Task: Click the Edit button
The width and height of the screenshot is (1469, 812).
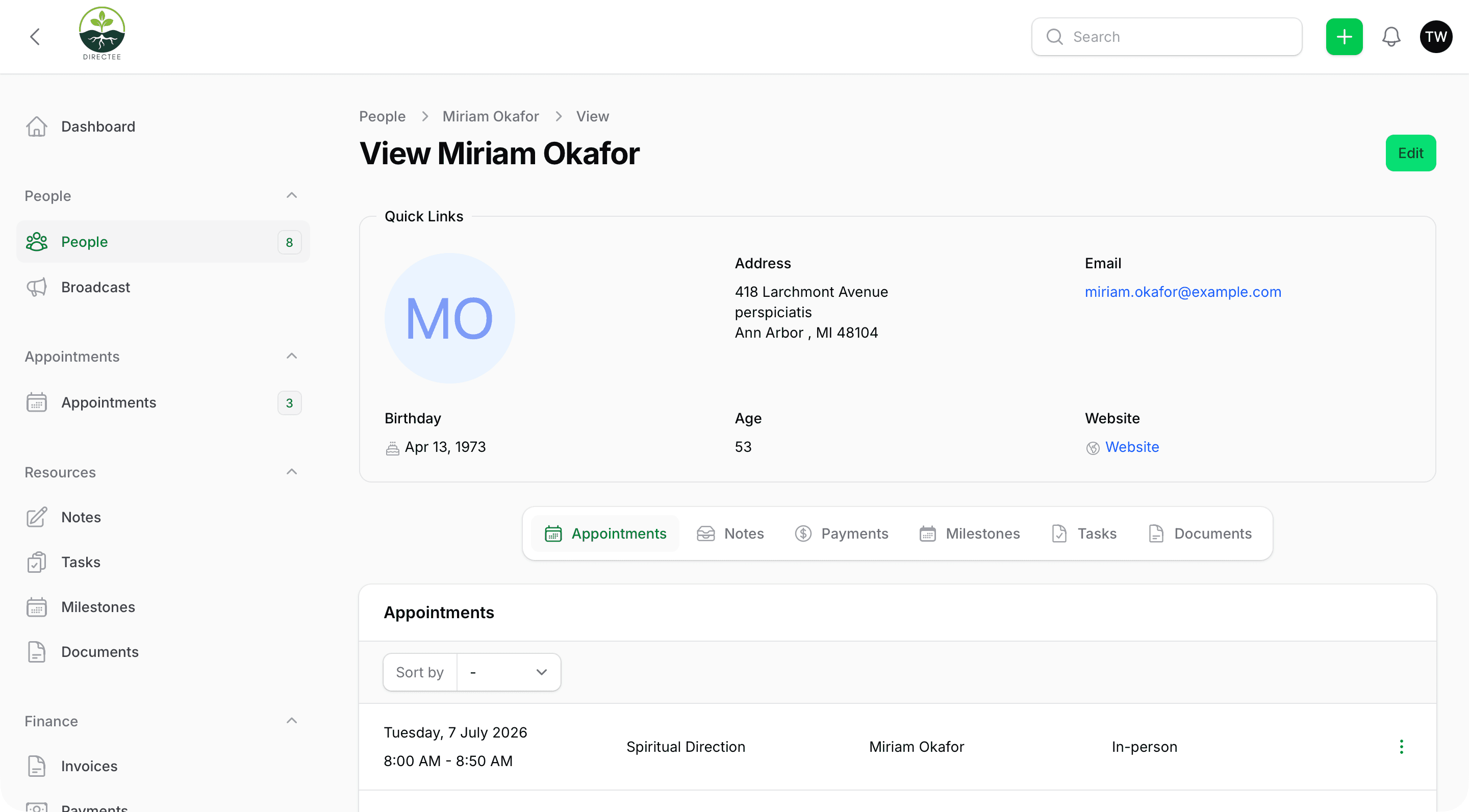Action: [x=1411, y=153]
